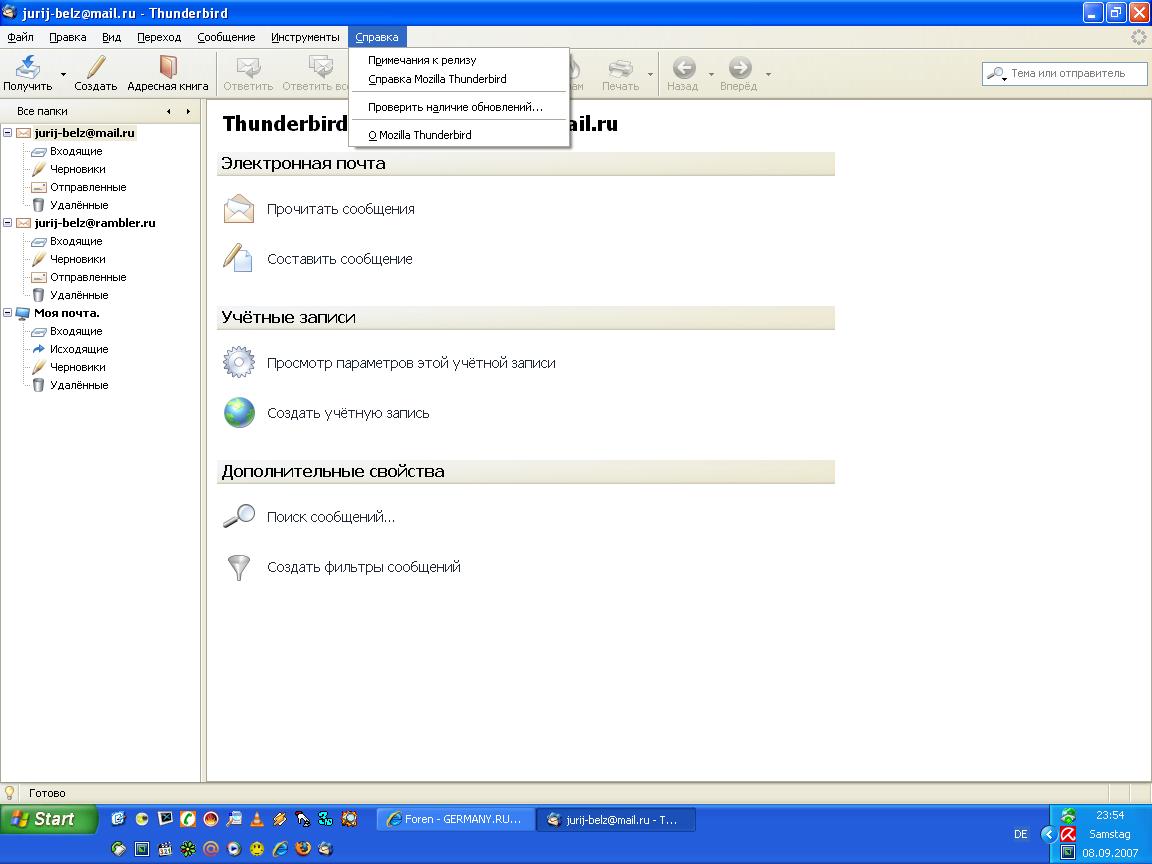Click Internet Explorer icon in lower quick launch row
This screenshot has height=864, width=1152.
(280, 849)
